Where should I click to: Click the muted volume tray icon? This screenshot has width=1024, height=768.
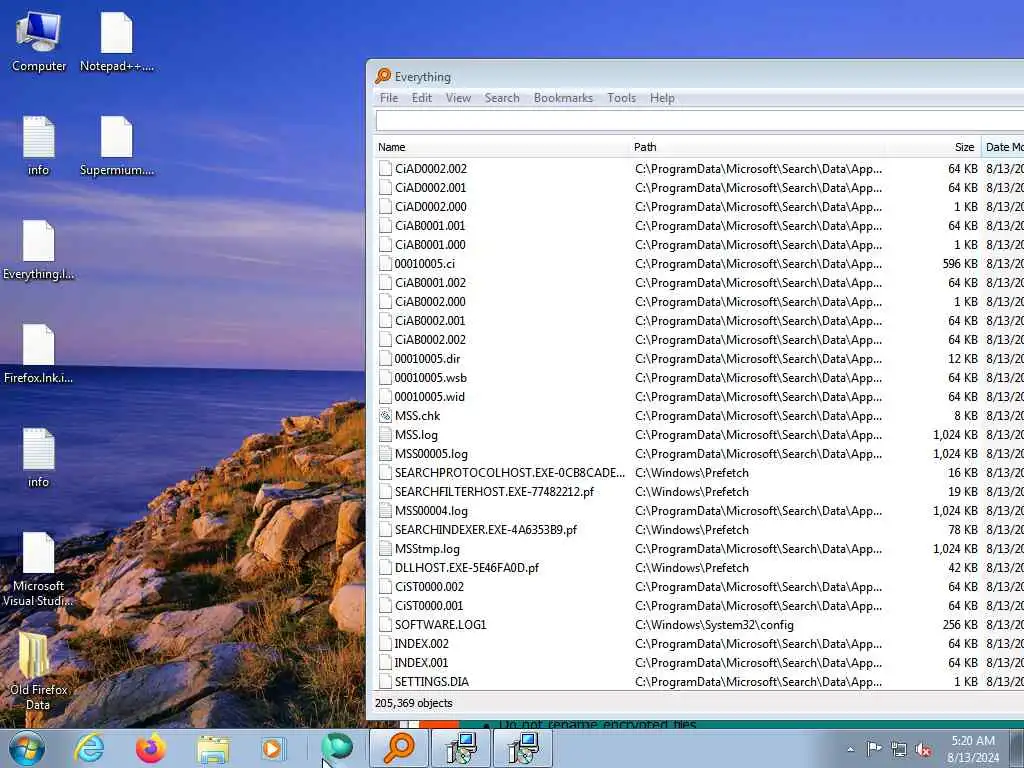pyautogui.click(x=923, y=749)
